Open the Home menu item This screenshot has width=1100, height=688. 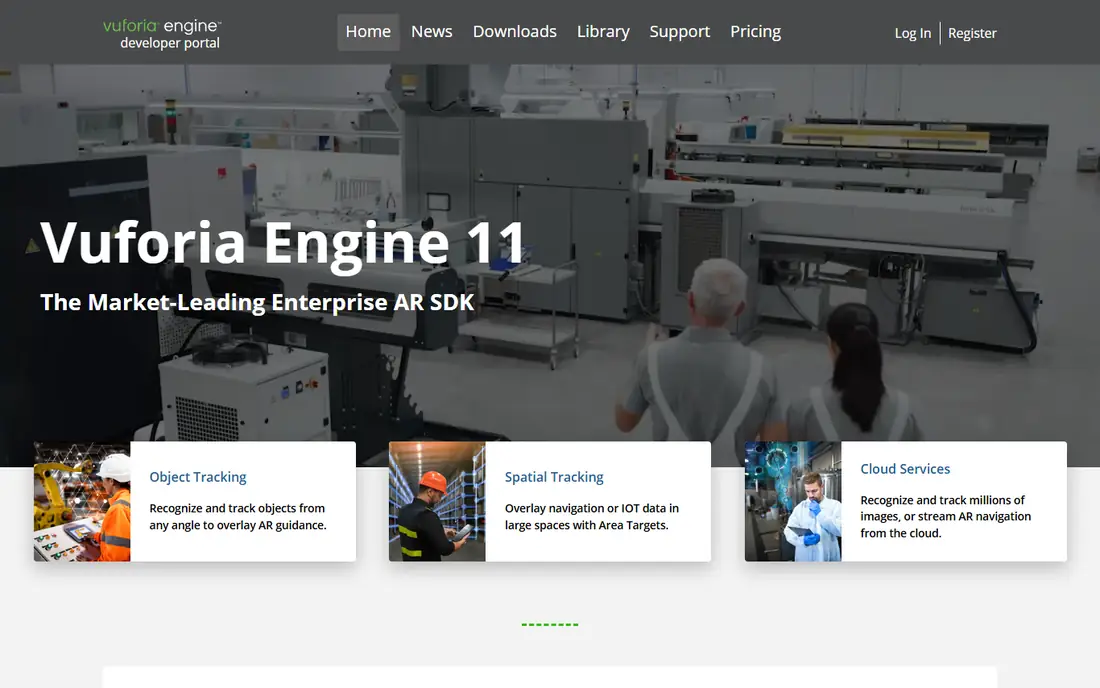[x=368, y=32]
